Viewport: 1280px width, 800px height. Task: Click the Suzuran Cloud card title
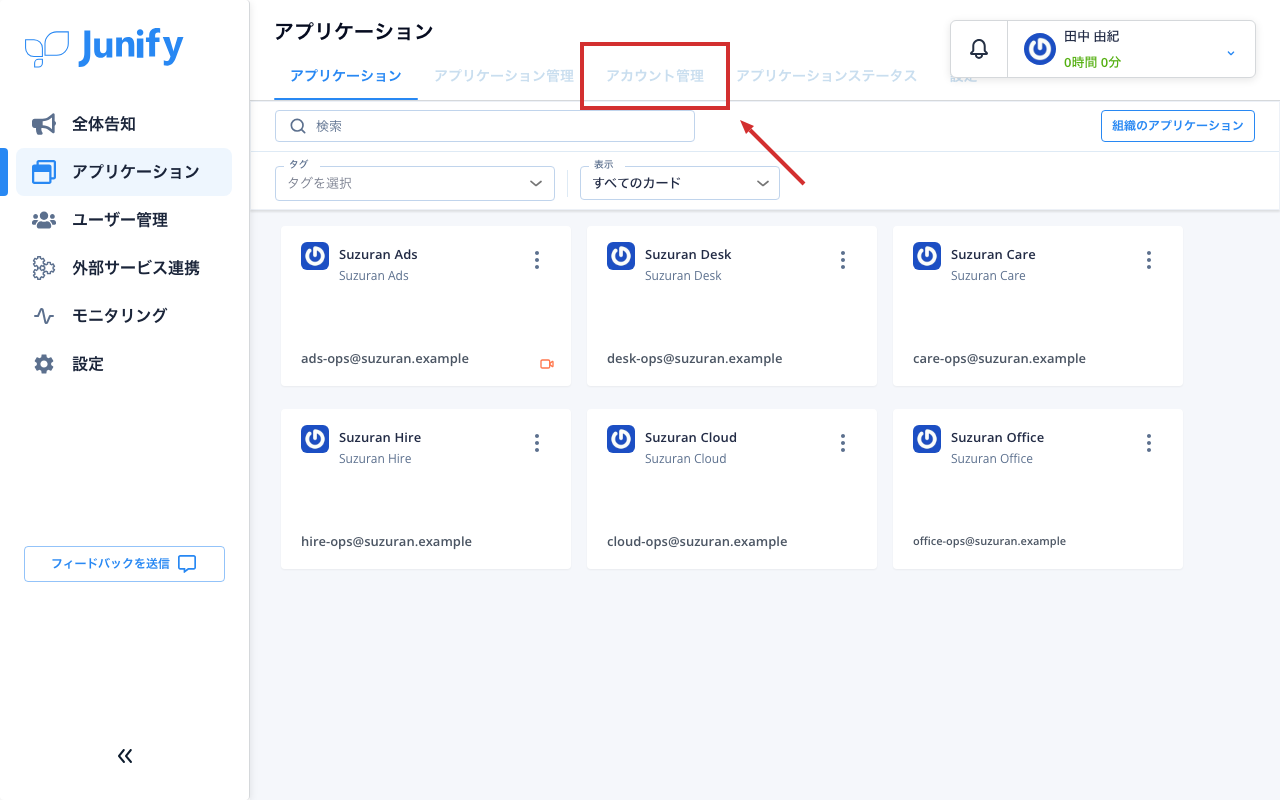(x=691, y=437)
